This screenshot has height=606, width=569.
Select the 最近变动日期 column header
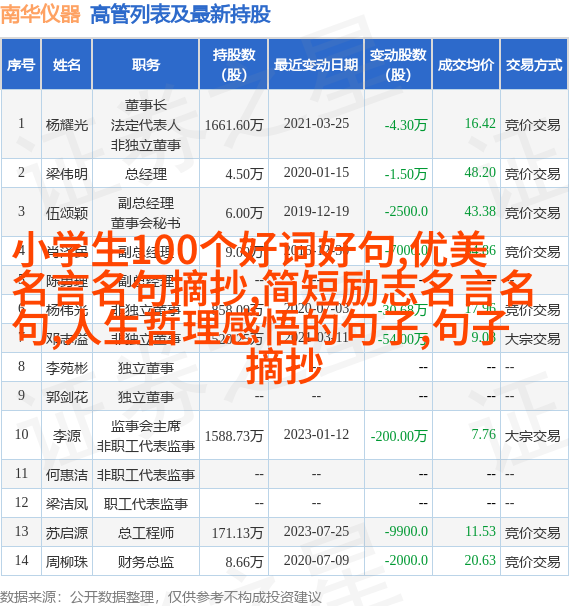(x=316, y=65)
